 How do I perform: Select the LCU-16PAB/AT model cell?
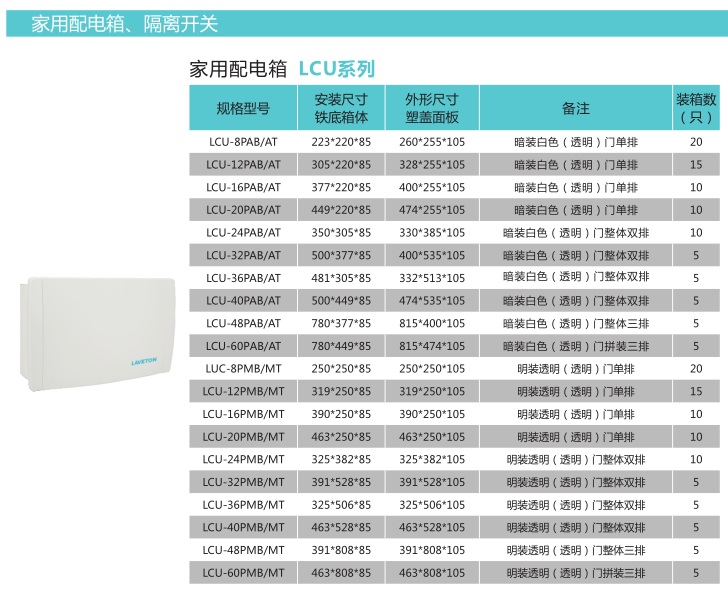click(243, 188)
